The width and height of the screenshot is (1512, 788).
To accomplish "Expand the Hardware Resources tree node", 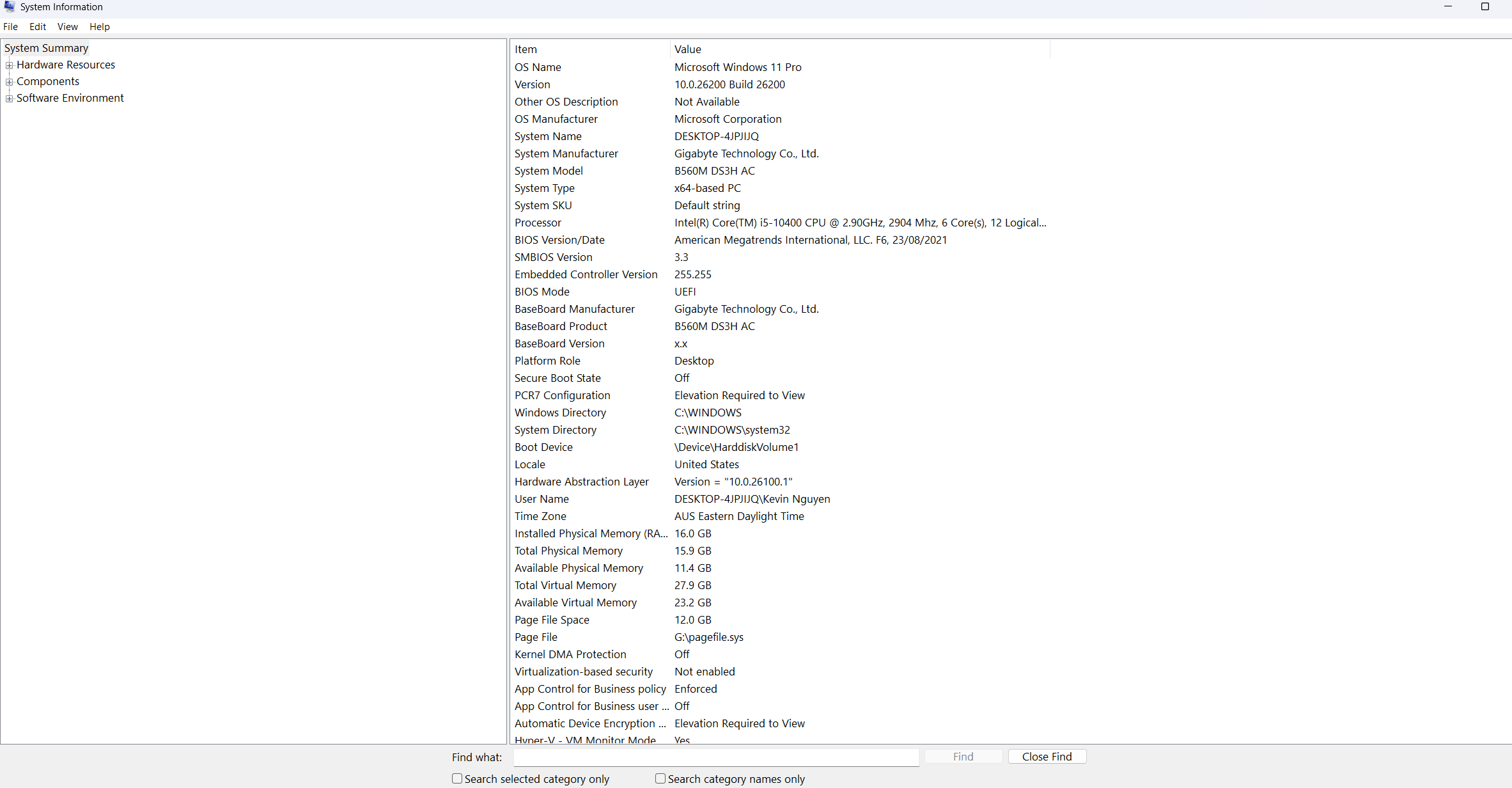I will point(9,65).
